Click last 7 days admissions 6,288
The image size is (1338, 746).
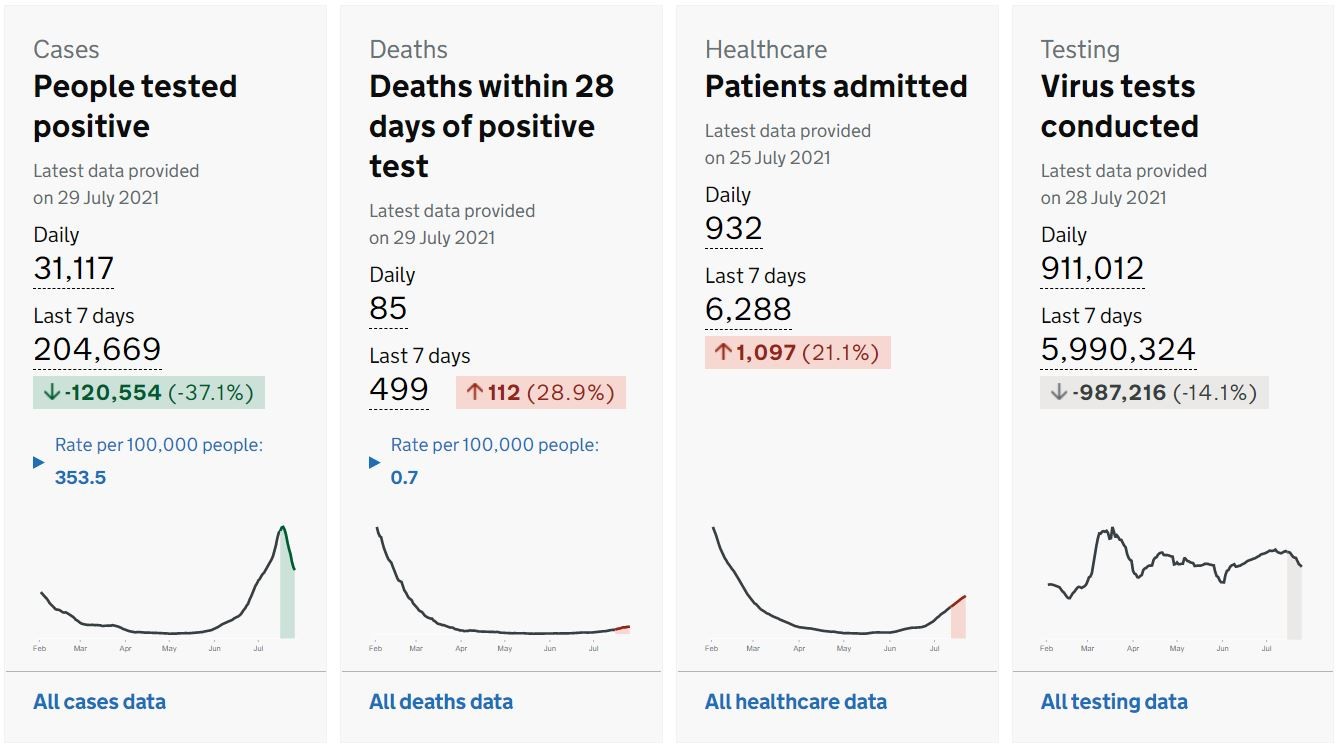click(x=748, y=309)
